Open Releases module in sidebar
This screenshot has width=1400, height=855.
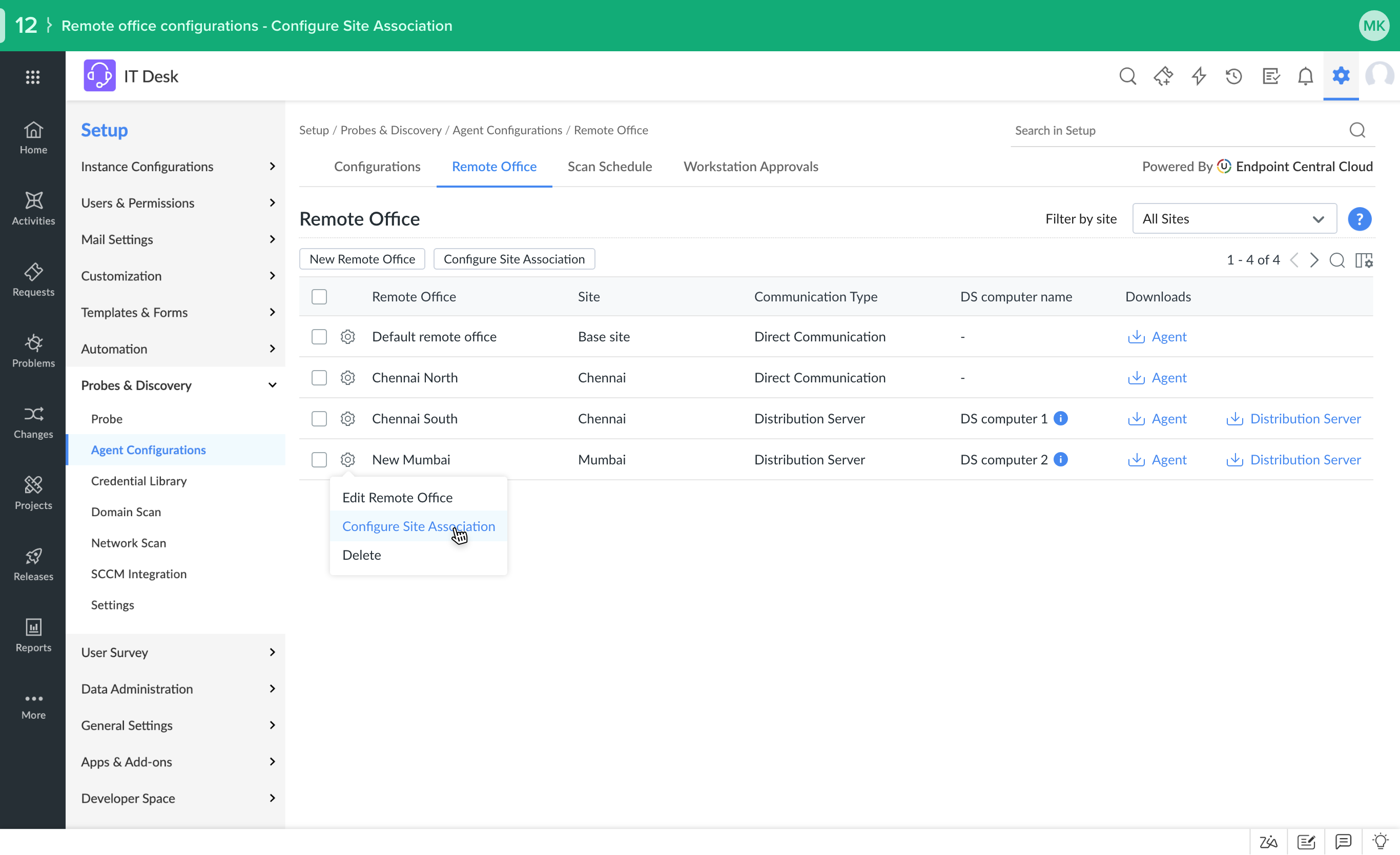(x=33, y=564)
